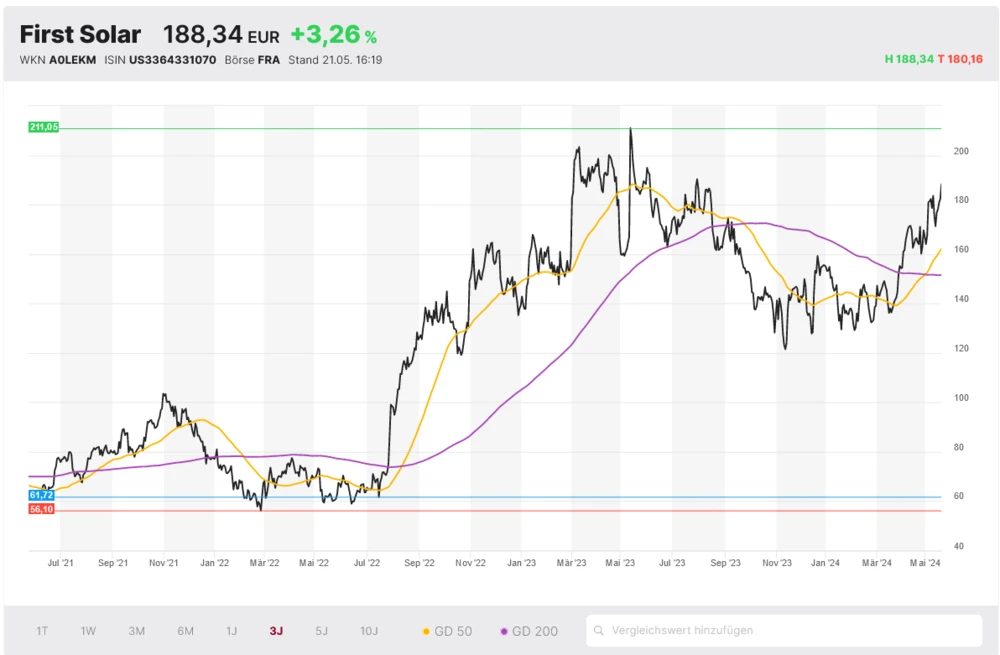Click the Jan '23 label on the time axis
The width and height of the screenshot is (1000, 655).
pyautogui.click(x=521, y=563)
